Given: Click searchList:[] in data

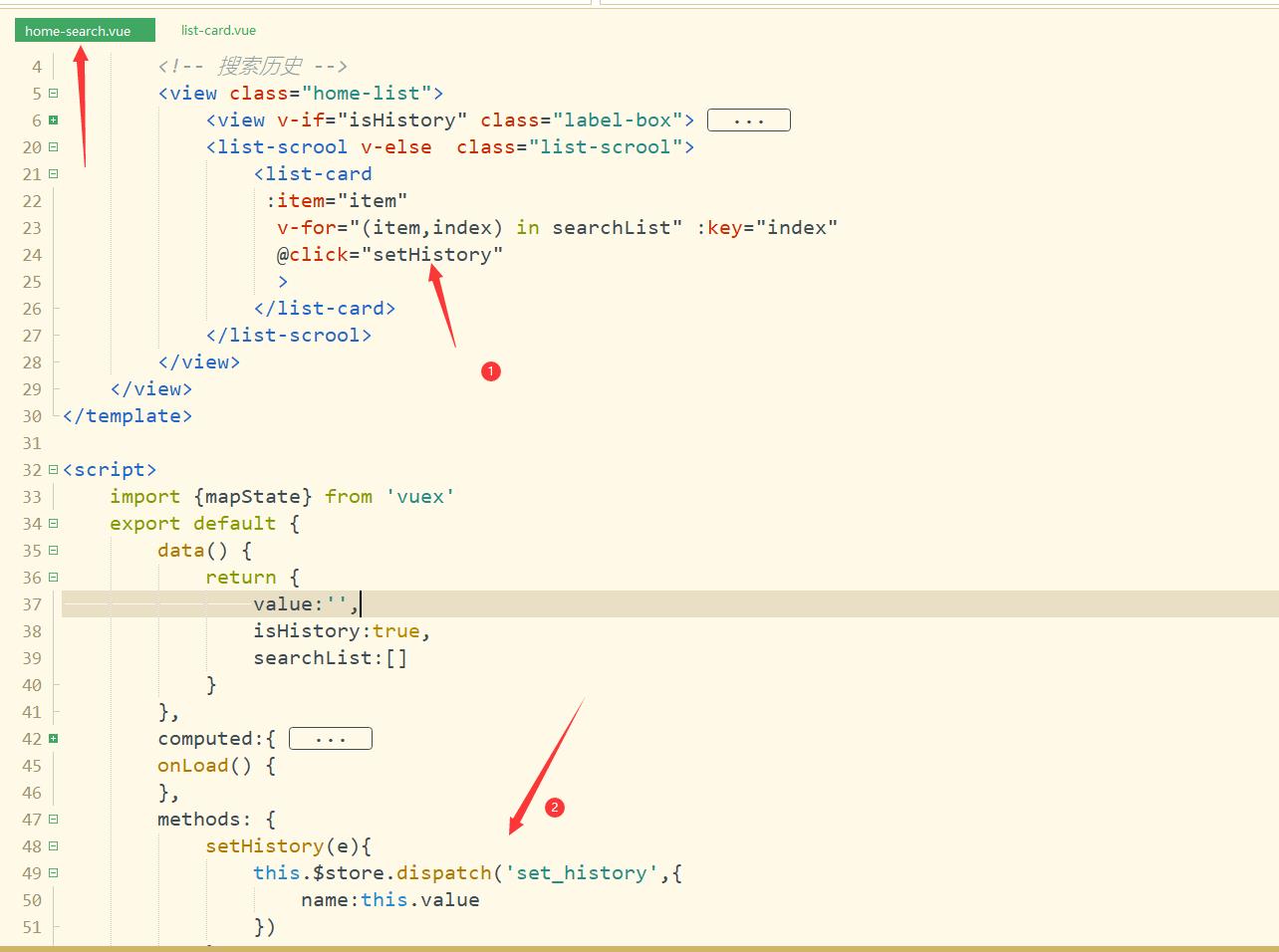Looking at the screenshot, I should click(331, 658).
